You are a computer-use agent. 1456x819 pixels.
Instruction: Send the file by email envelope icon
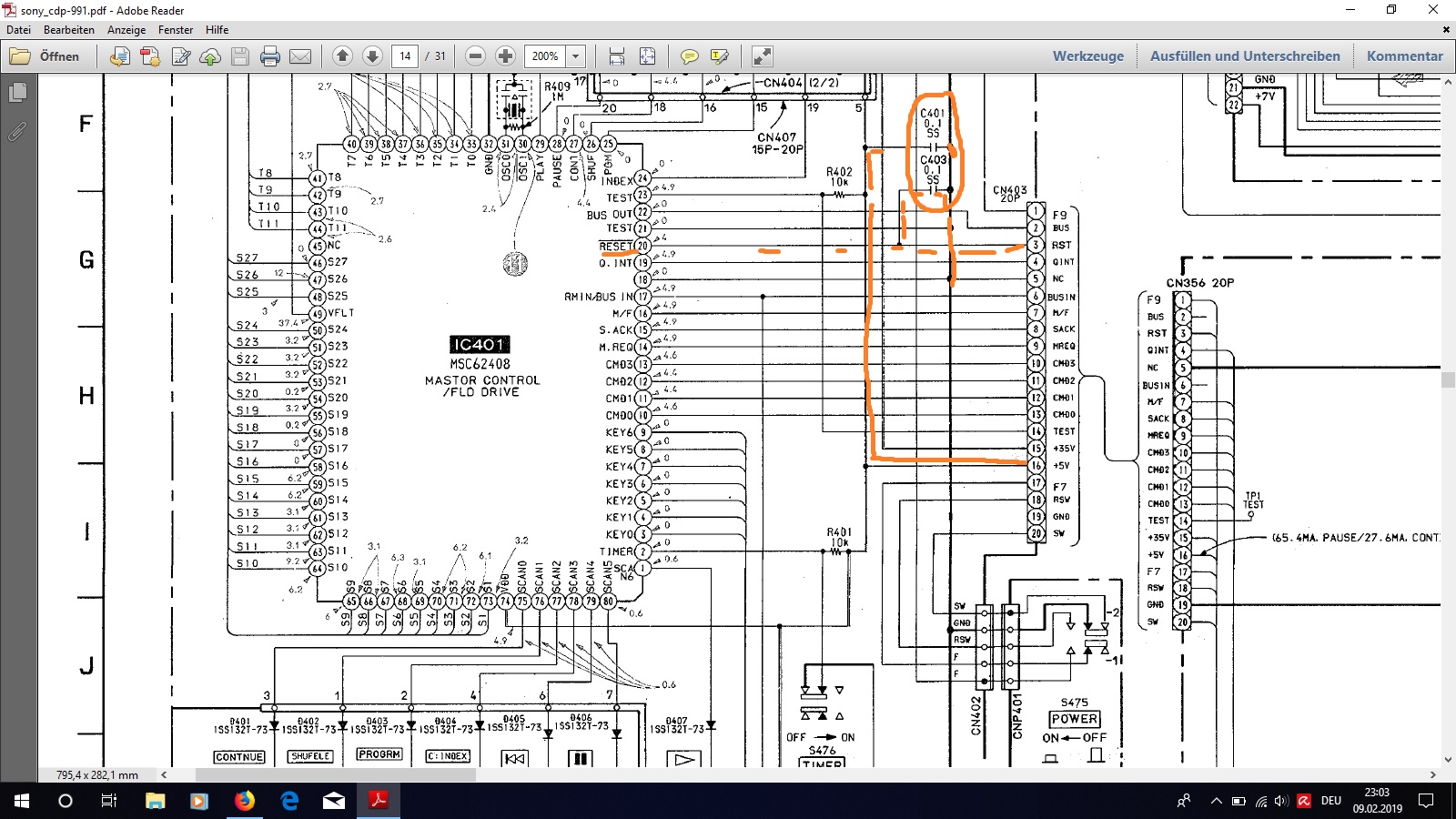click(300, 56)
